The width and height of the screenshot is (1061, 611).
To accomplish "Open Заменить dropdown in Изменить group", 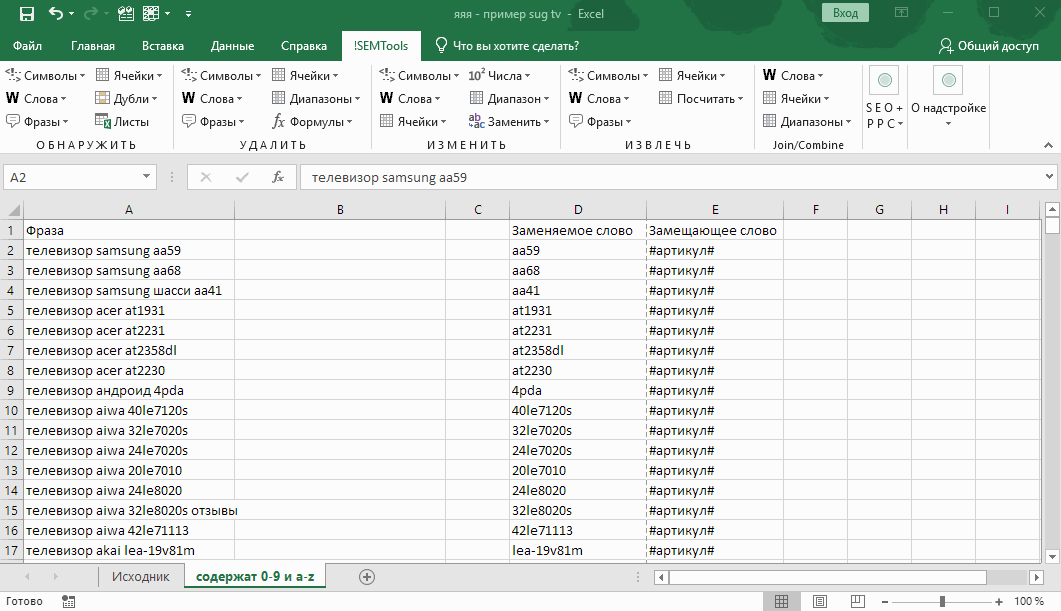I will point(509,122).
